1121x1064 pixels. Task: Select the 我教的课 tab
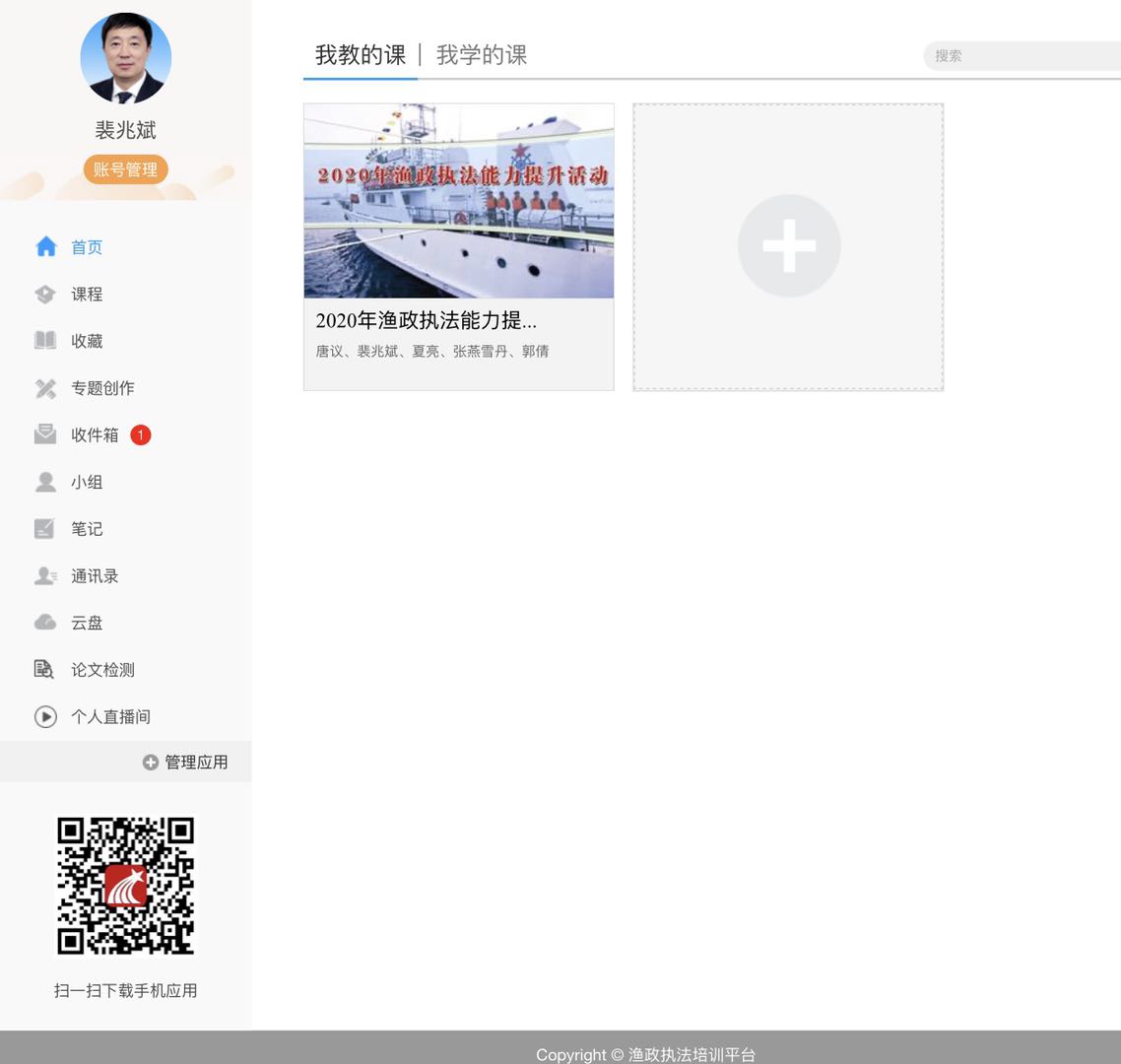[361, 55]
